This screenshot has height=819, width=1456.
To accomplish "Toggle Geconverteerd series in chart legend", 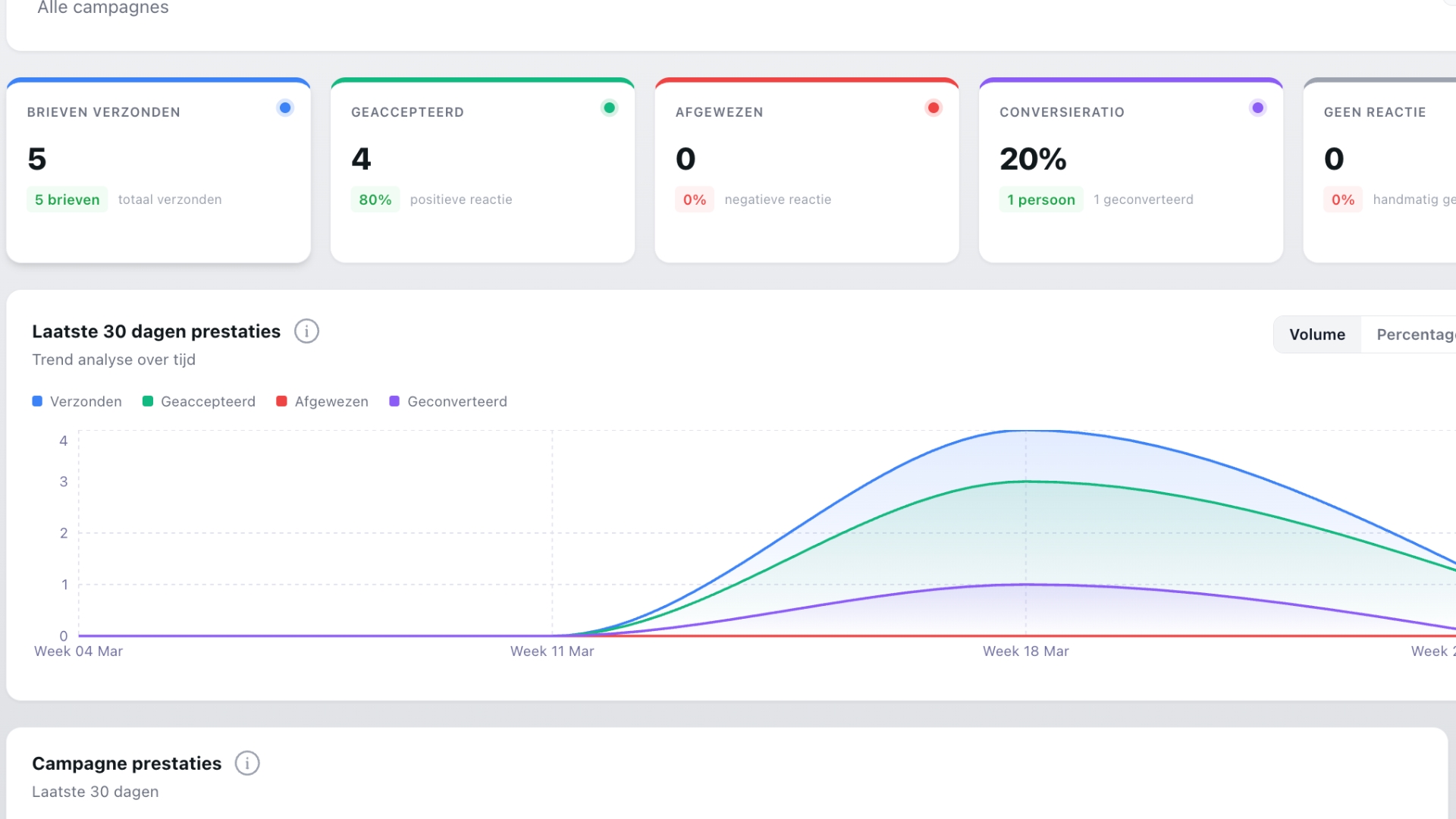I will tap(448, 401).
